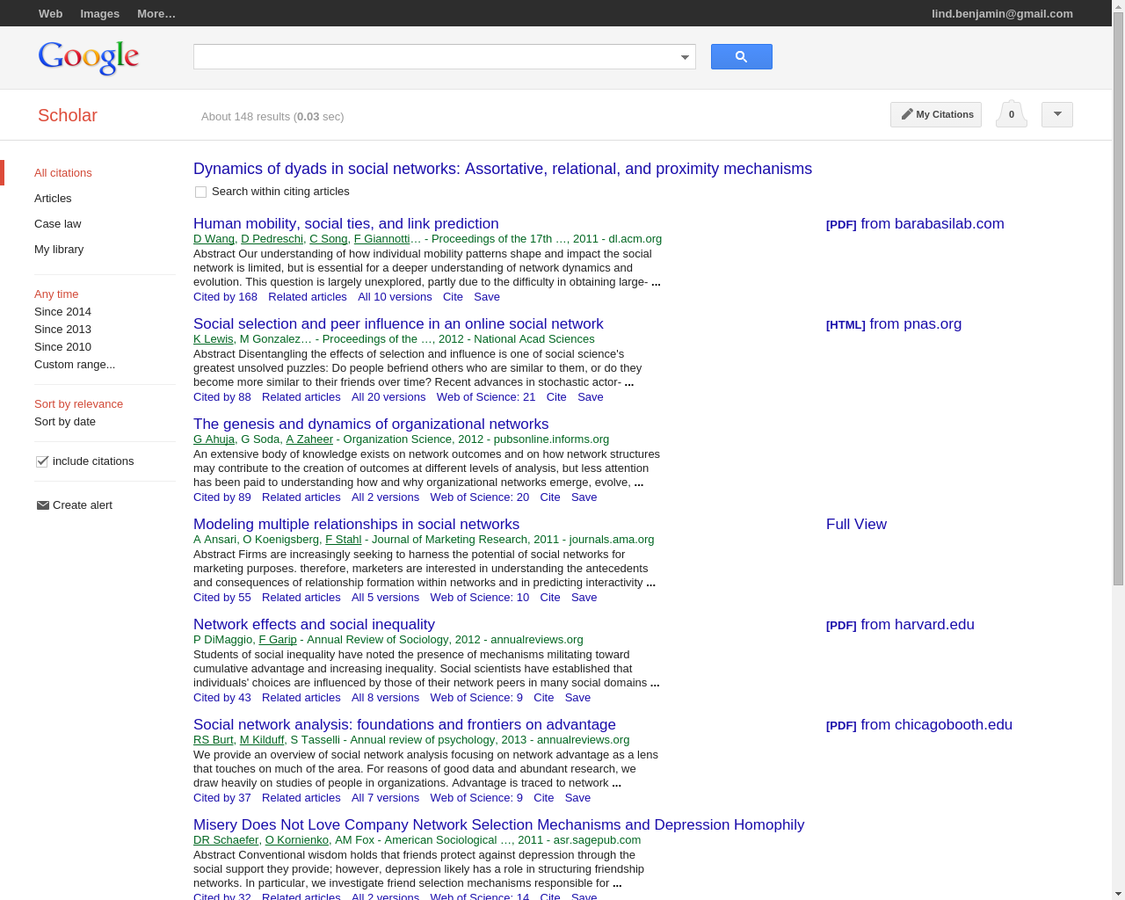Open Web of Science: 10 link
Image resolution: width=1125 pixels, height=900 pixels.
point(479,598)
